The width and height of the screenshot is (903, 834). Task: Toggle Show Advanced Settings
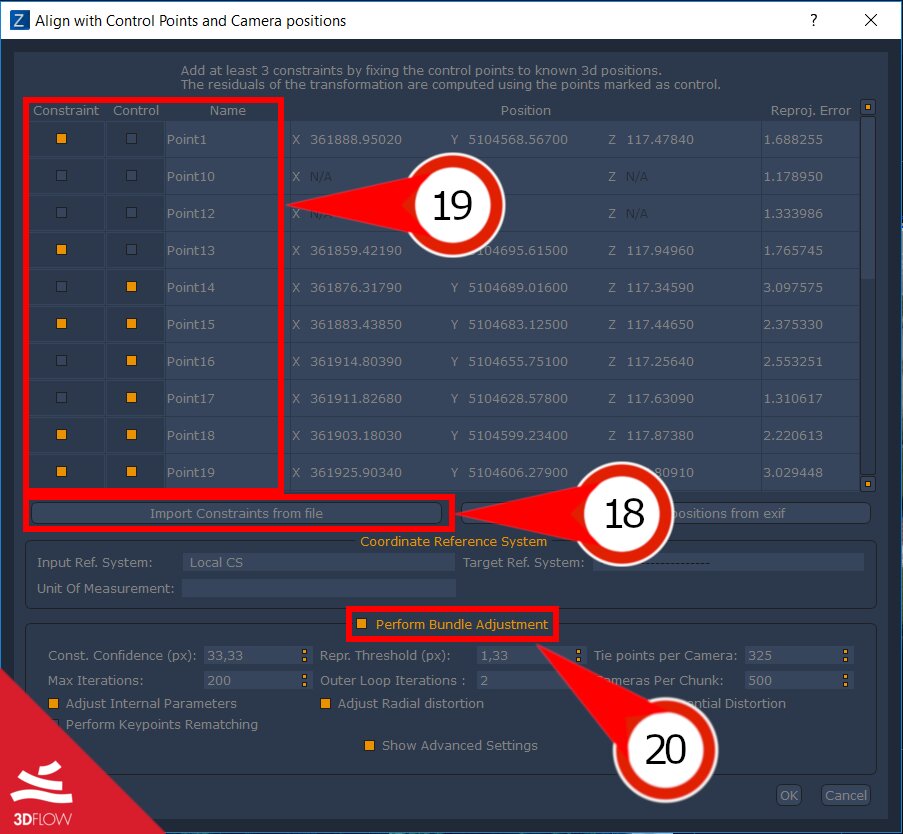point(369,745)
